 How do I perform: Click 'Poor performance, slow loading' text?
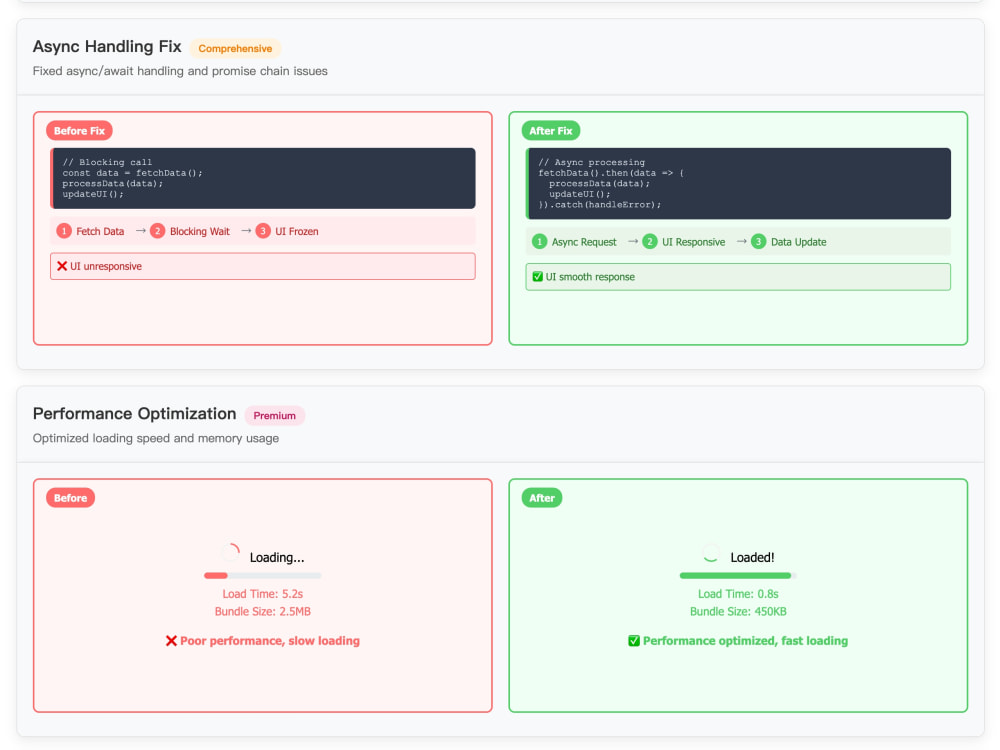click(270, 641)
